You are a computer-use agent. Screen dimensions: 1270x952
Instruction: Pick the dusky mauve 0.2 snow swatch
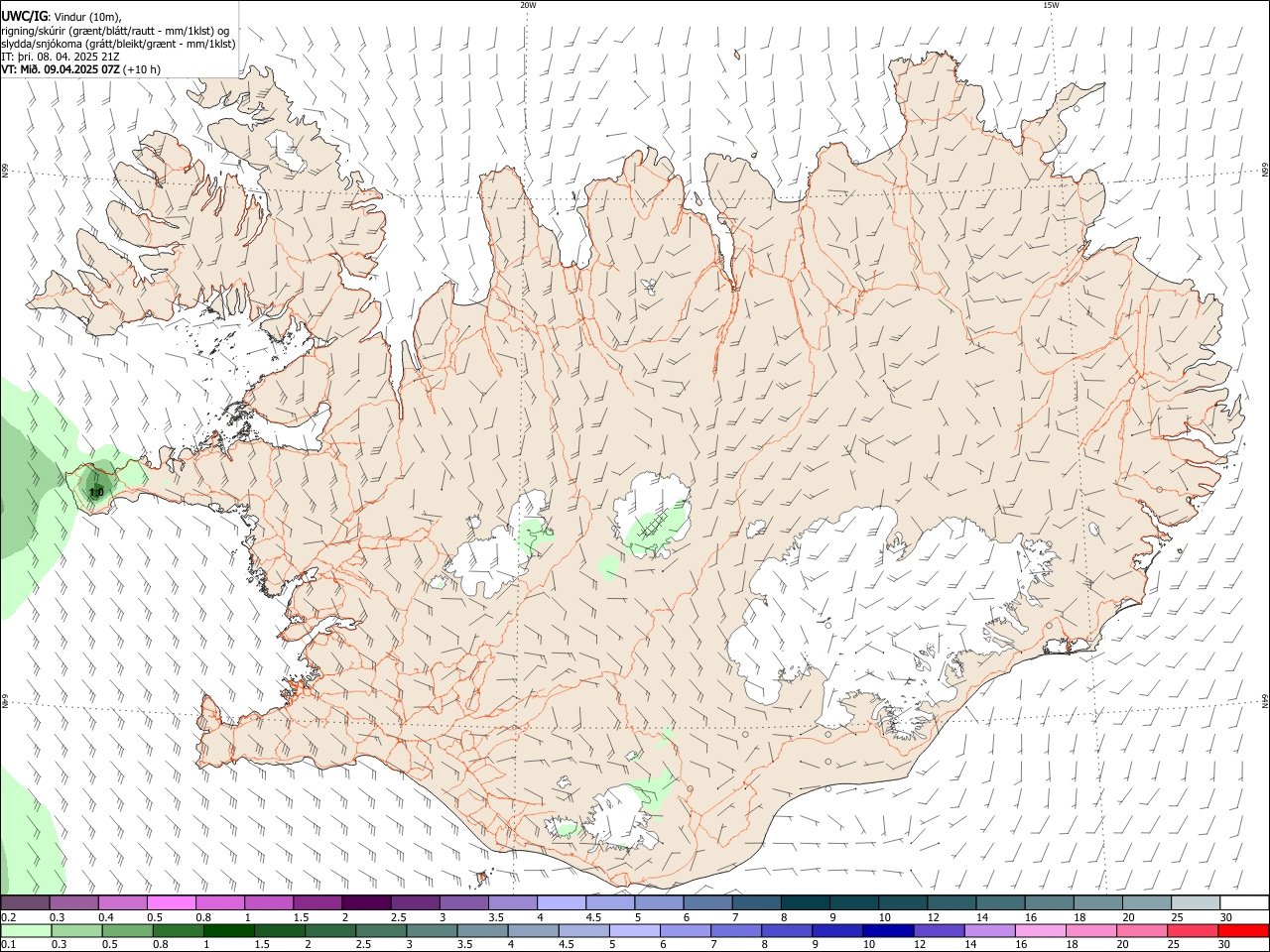pos(25,902)
